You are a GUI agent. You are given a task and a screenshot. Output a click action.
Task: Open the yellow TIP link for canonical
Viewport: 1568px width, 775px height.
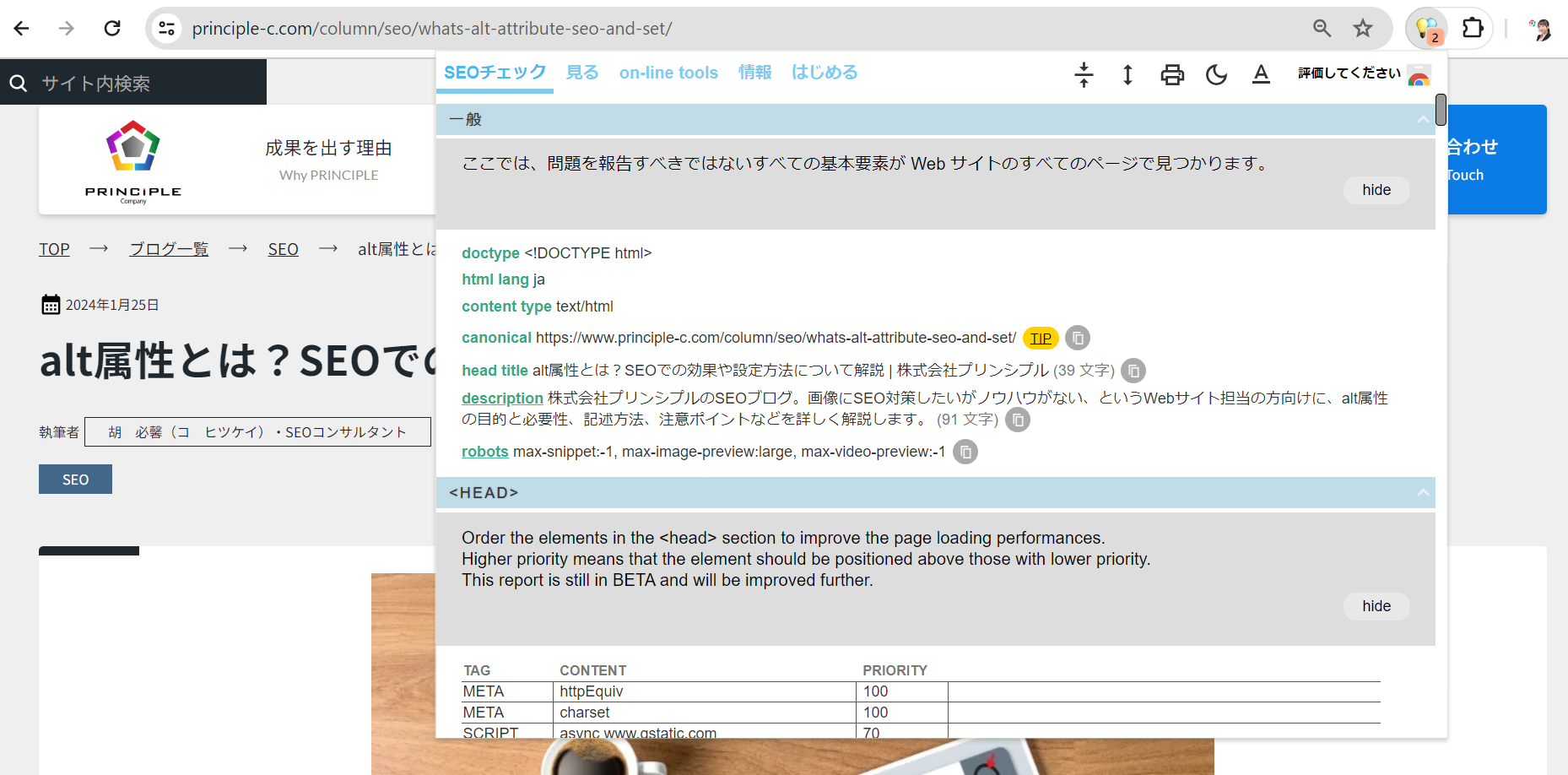(x=1041, y=339)
